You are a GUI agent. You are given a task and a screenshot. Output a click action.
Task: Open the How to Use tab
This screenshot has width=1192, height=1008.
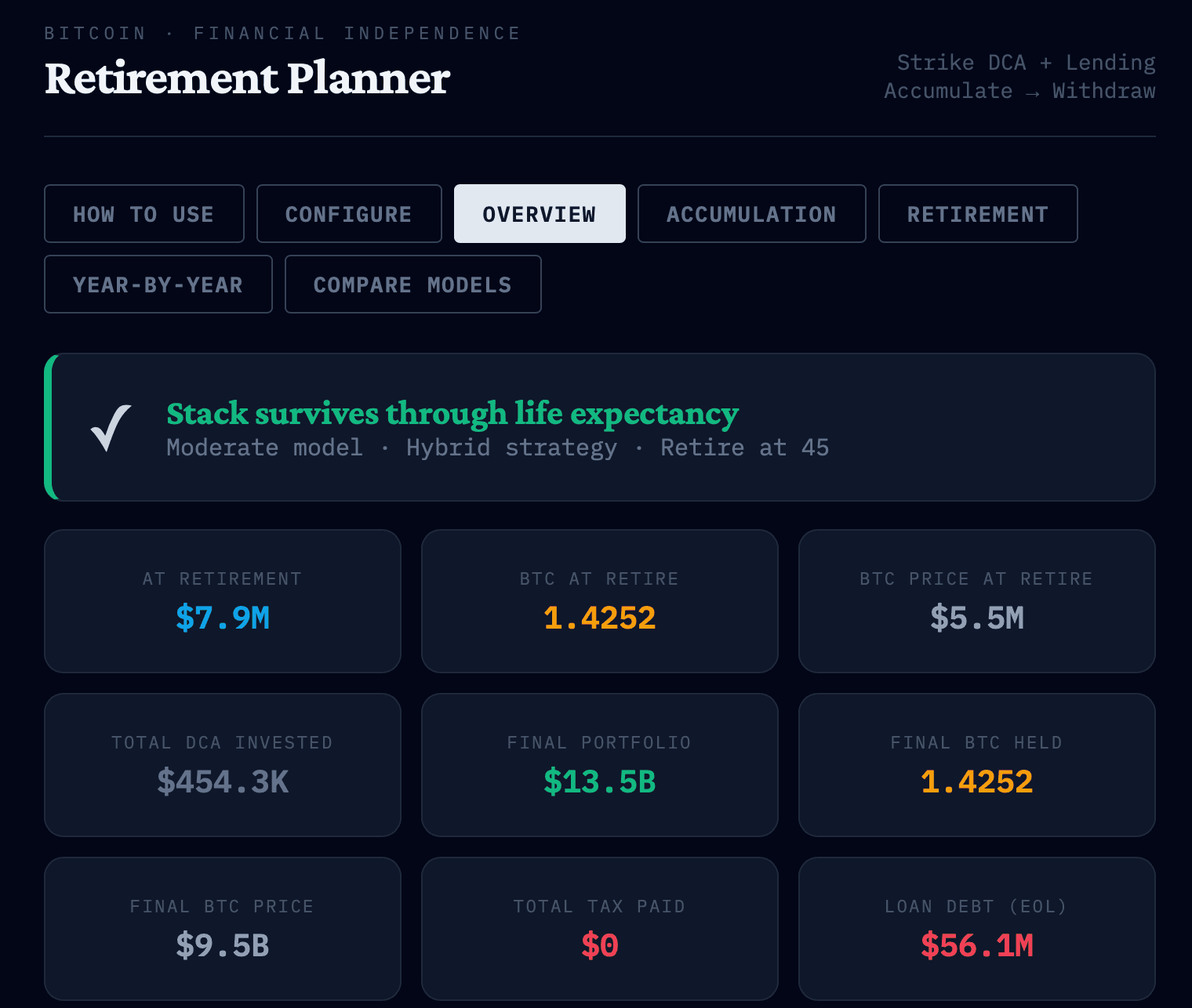(x=144, y=213)
